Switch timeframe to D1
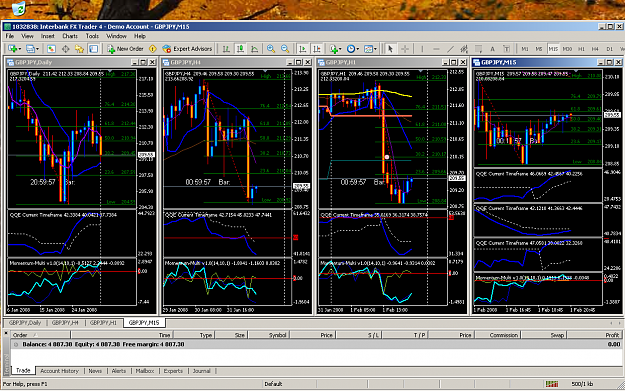Viewport: 625px width, 391px height. coord(609,49)
